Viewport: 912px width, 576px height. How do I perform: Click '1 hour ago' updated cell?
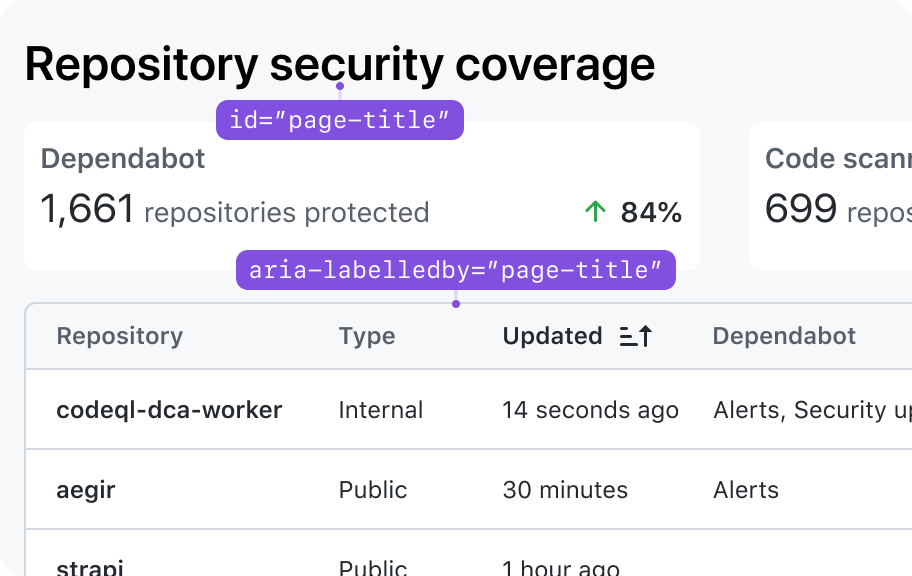point(561,568)
